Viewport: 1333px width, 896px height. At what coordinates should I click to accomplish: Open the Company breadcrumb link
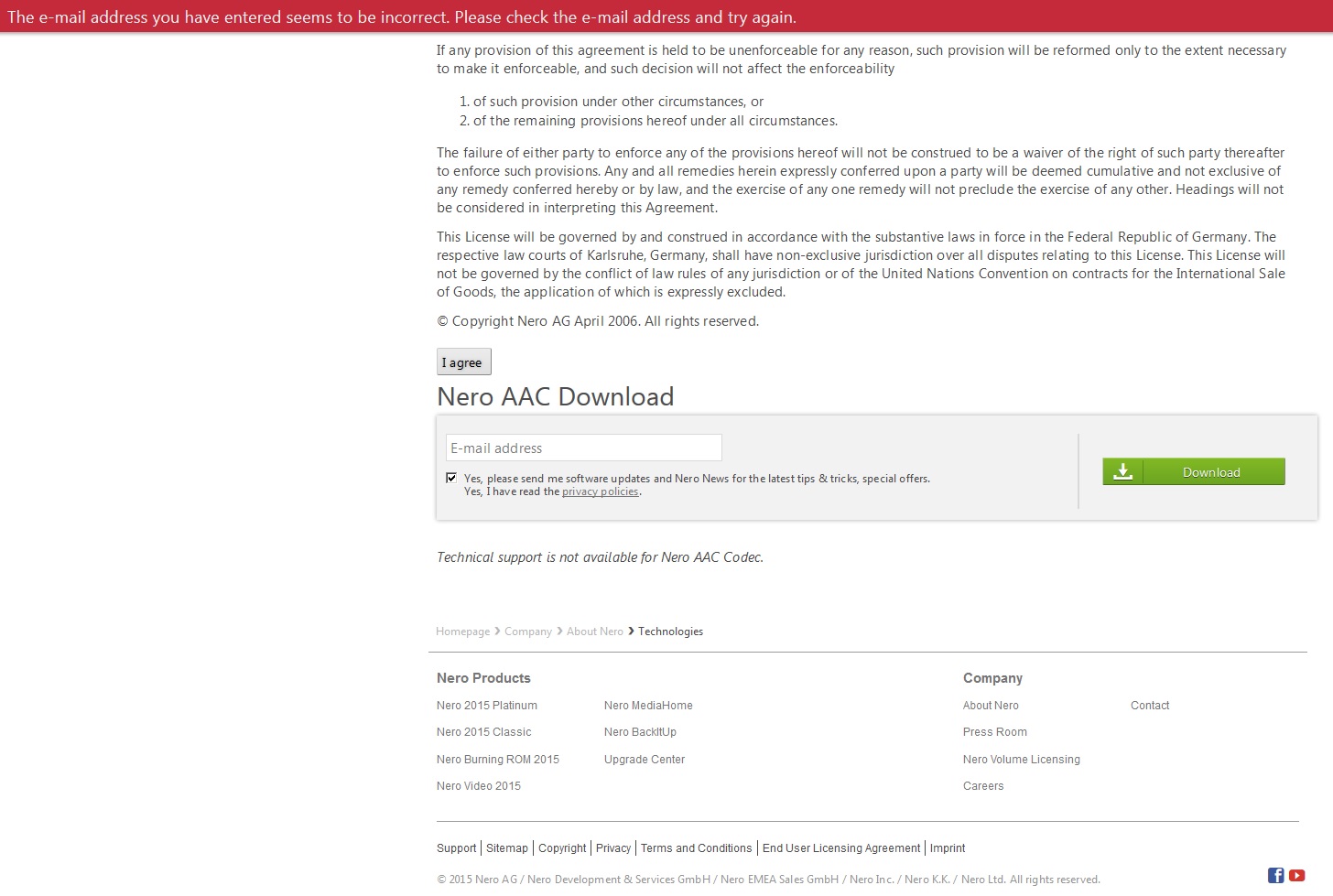(x=528, y=632)
